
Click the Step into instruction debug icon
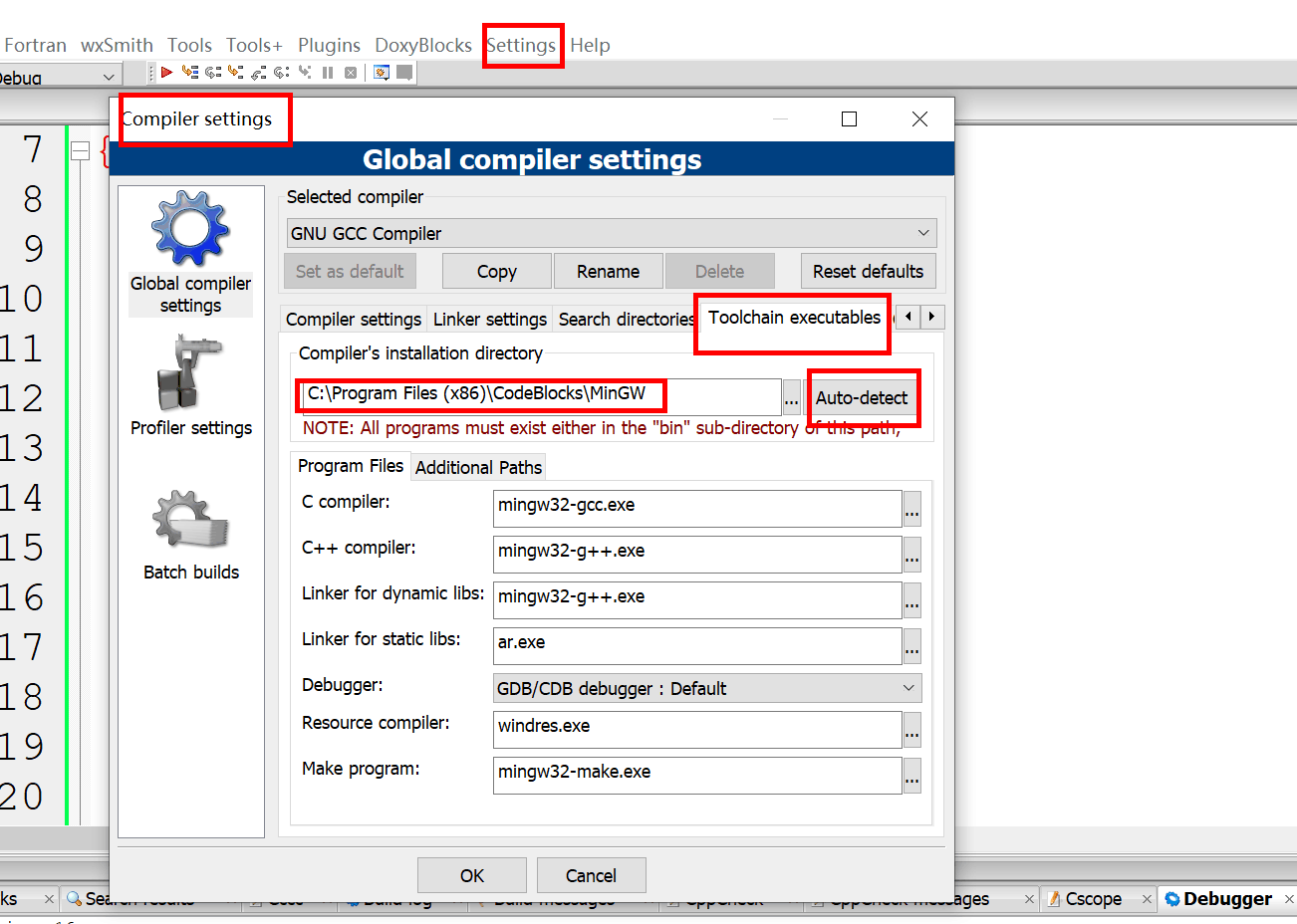(305, 72)
